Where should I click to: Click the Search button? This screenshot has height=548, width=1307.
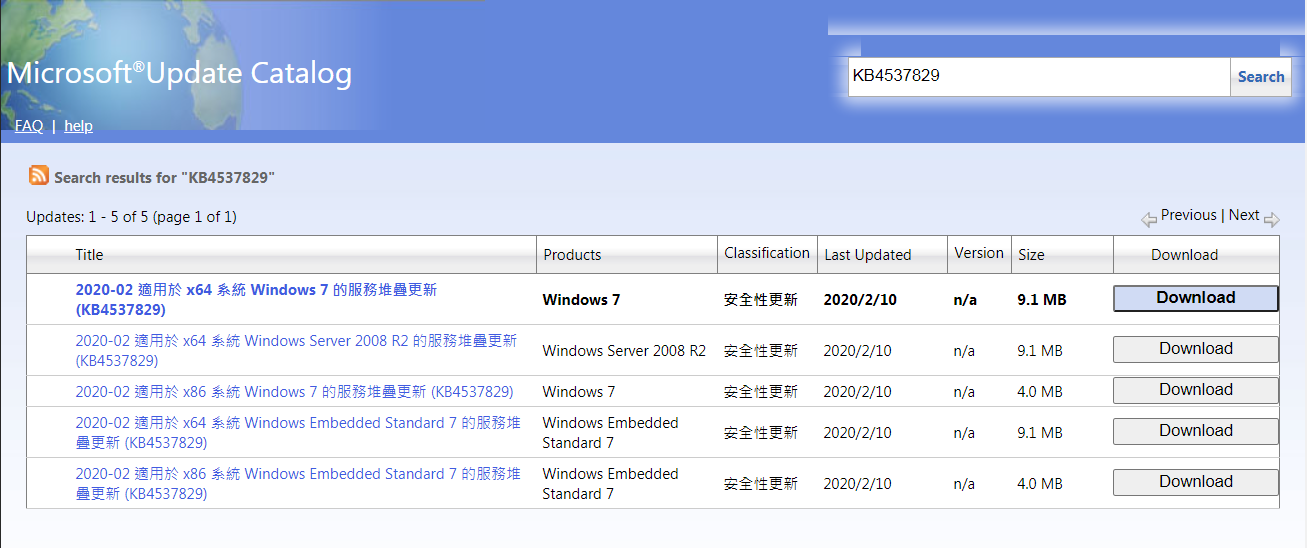tap(1260, 77)
